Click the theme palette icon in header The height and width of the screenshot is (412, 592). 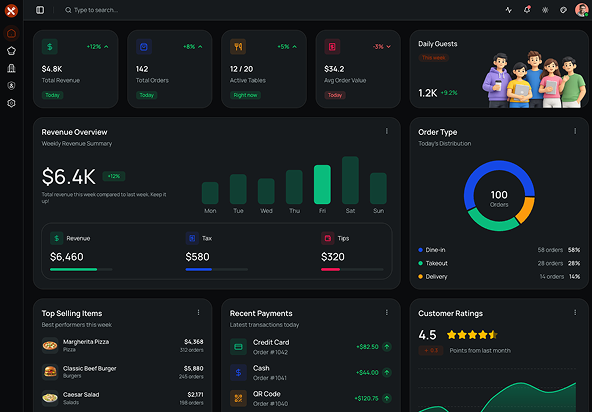point(563,10)
